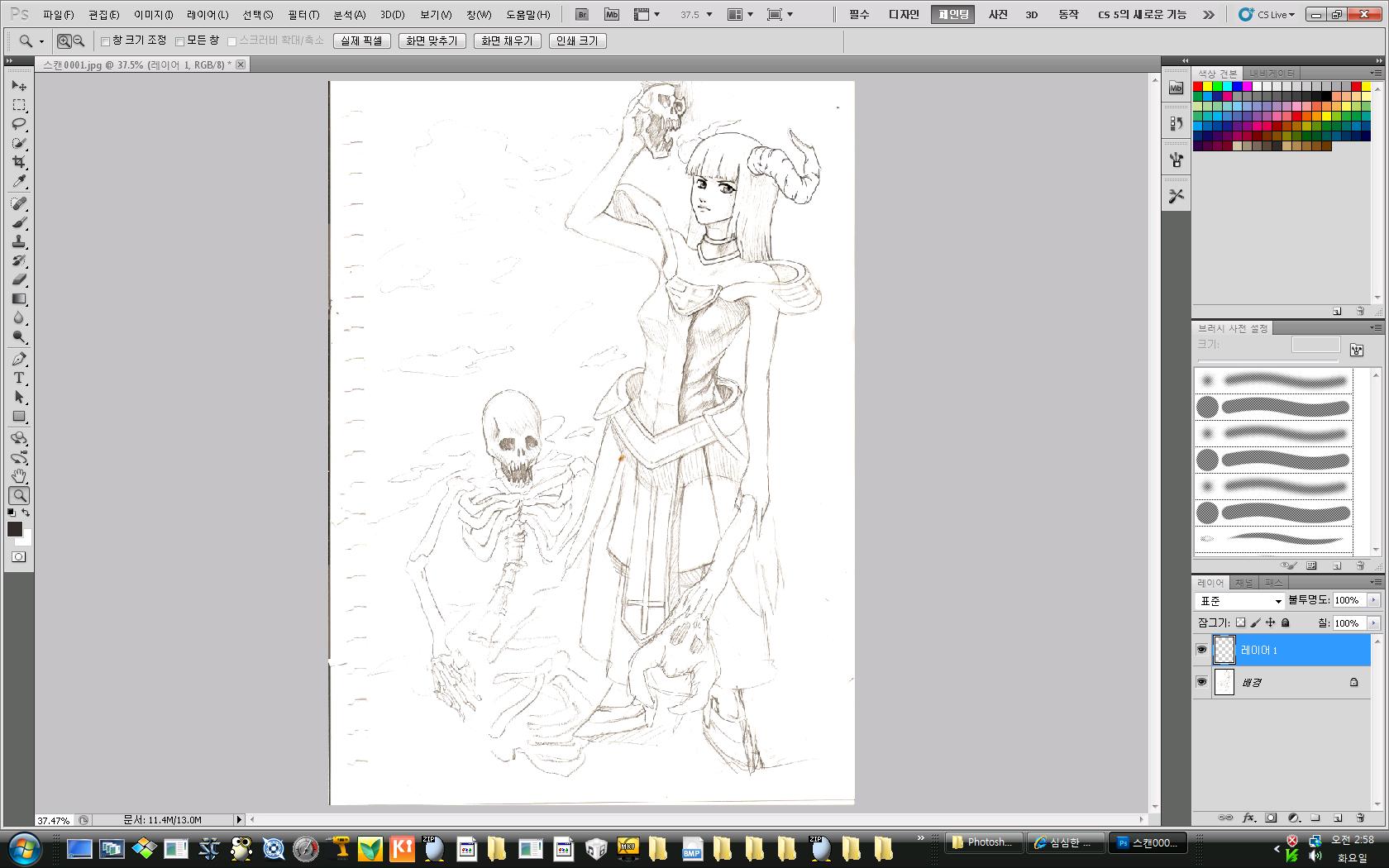This screenshot has width=1389, height=868.
Task: Click the 화면 맞추기 button
Action: [x=432, y=41]
